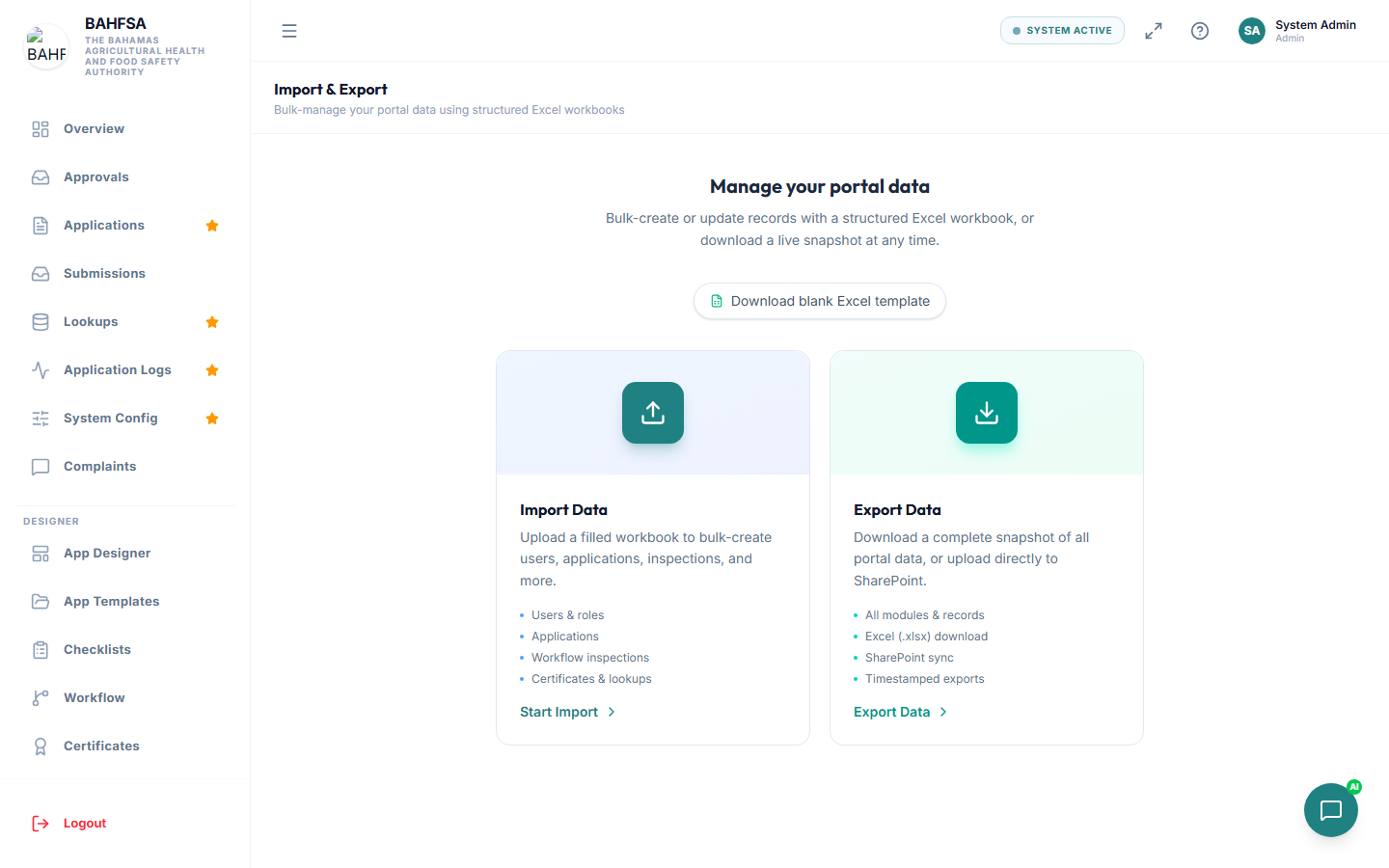Click the SYSTEM ACTIVE status badge

1062,31
